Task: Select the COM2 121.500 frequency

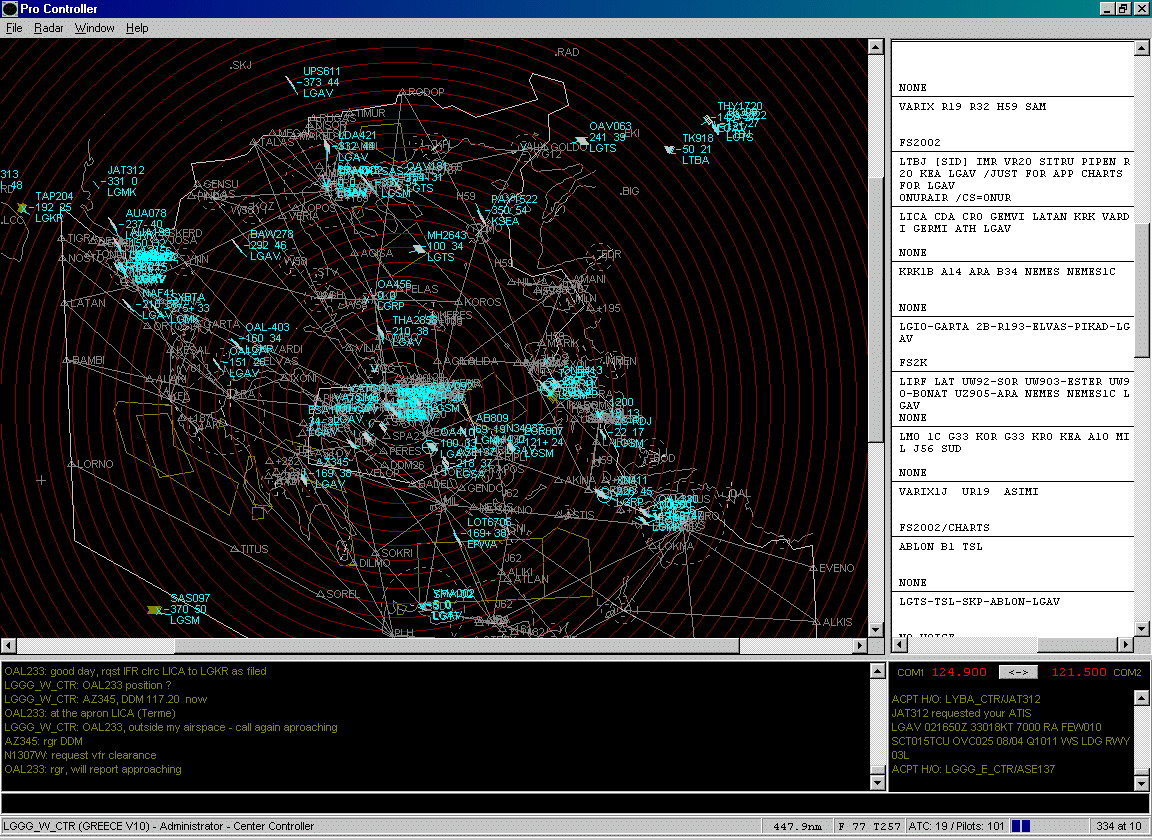Action: coord(1079,672)
